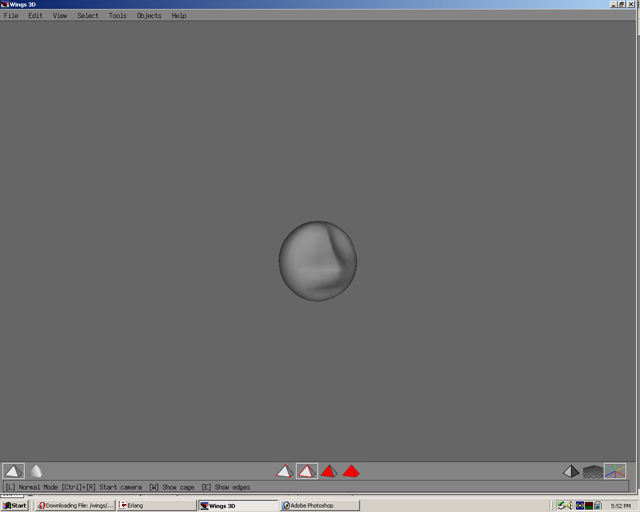Toggle perspective/orthographic view icon

571,471
